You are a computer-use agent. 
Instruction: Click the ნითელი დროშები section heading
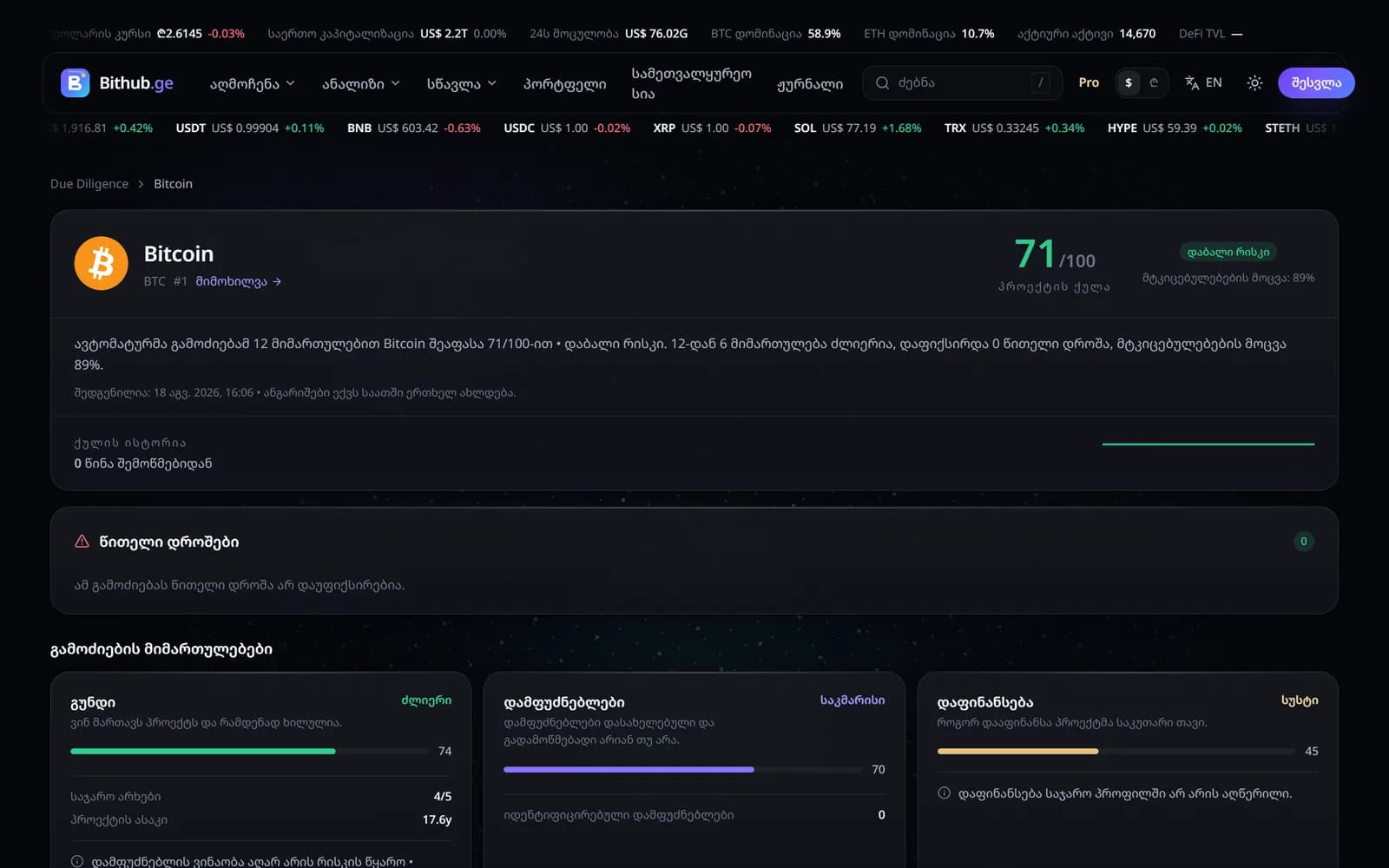pyautogui.click(x=168, y=542)
